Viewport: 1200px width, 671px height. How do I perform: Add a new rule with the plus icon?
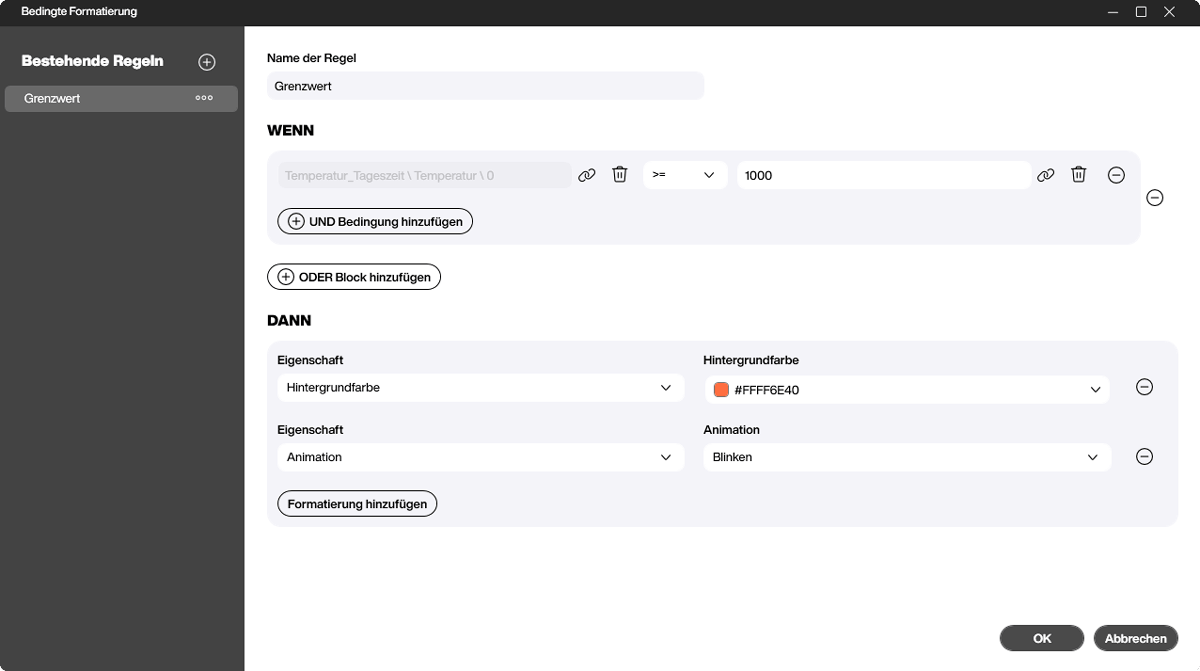click(x=206, y=61)
